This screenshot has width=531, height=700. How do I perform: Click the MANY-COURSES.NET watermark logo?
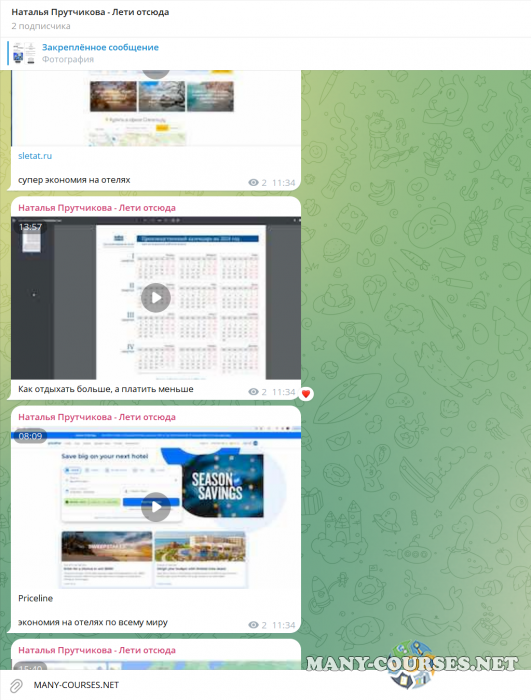(412, 664)
